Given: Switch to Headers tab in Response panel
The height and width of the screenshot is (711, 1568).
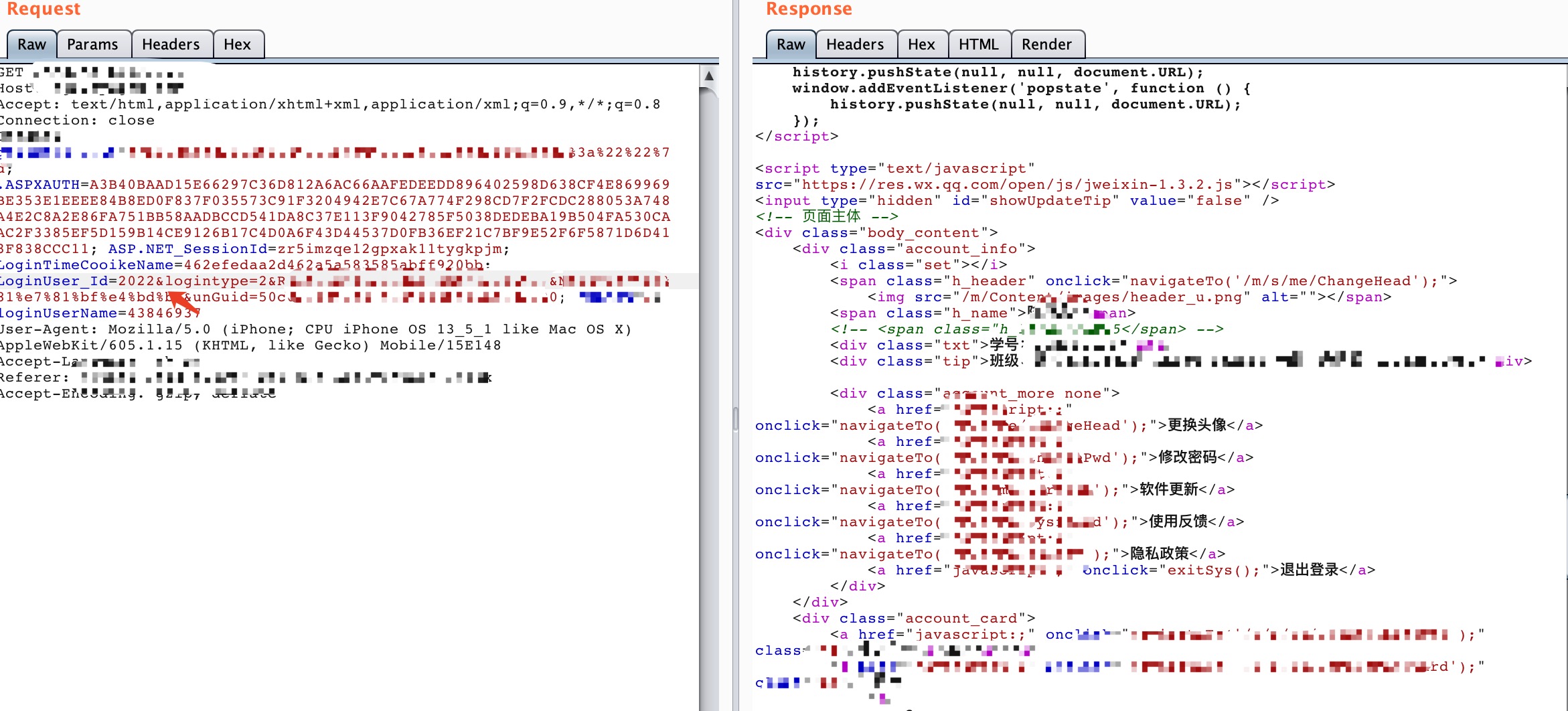Looking at the screenshot, I should click(855, 45).
